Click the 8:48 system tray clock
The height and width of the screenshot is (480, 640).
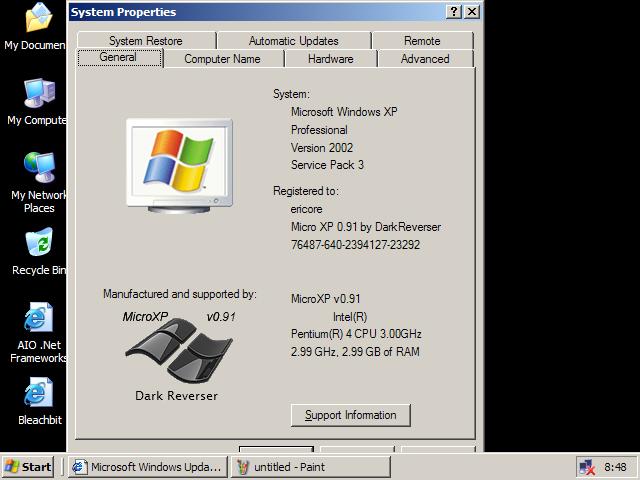tap(616, 467)
